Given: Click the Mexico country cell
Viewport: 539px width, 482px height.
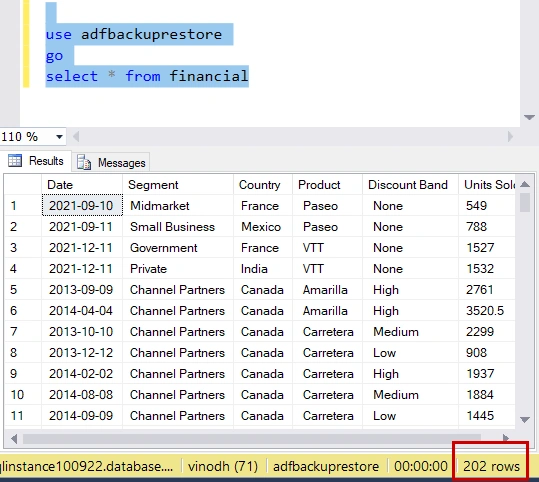Looking at the screenshot, I should tap(263, 227).
